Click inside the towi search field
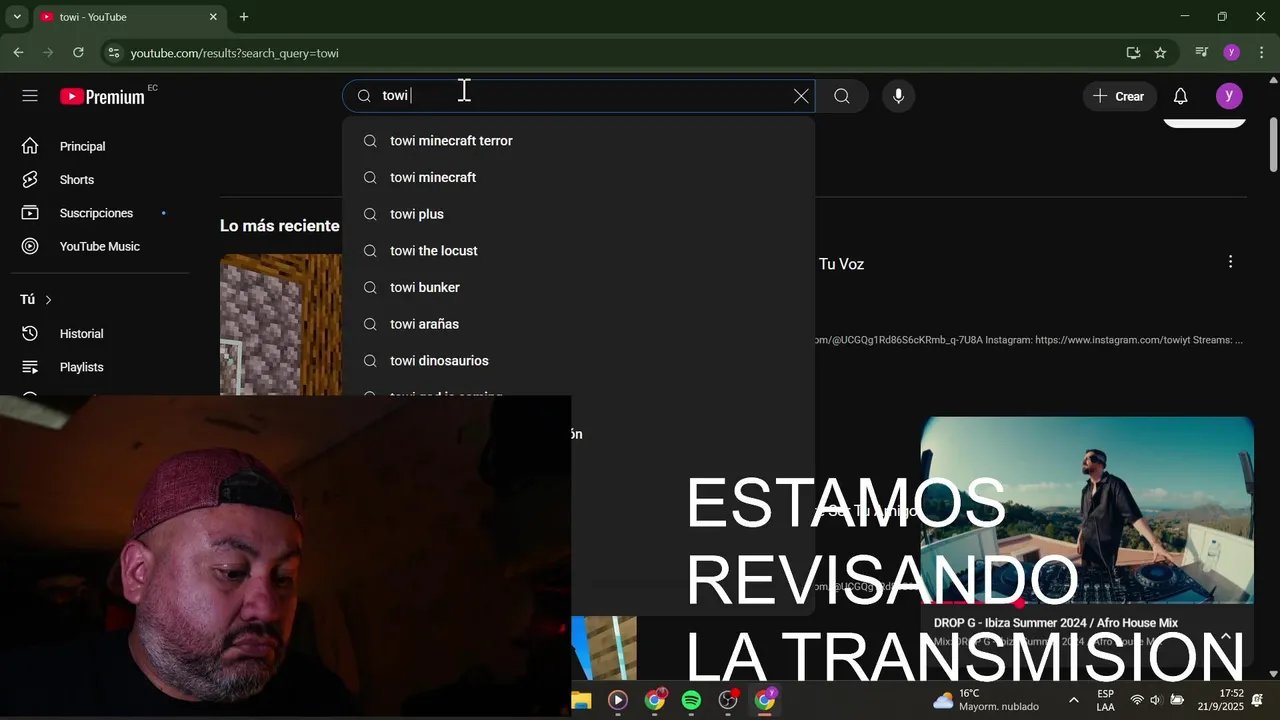Image resolution: width=1280 pixels, height=720 pixels. coord(580,96)
